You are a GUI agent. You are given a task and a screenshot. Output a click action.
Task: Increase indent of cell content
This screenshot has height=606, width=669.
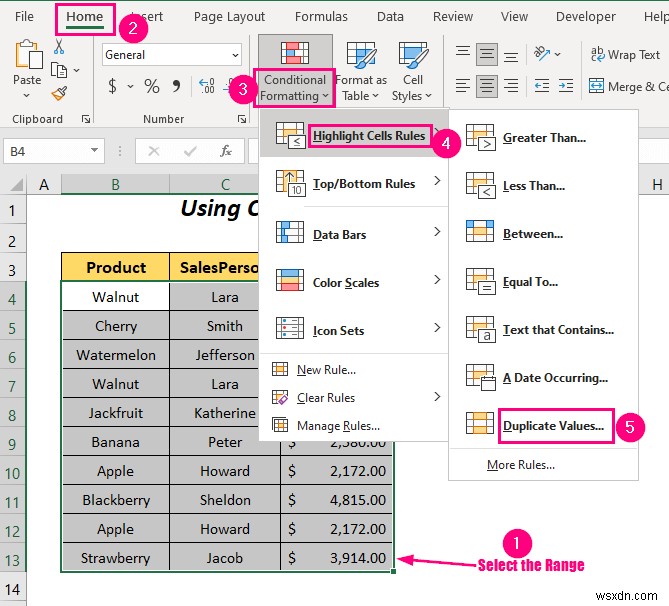tap(566, 86)
